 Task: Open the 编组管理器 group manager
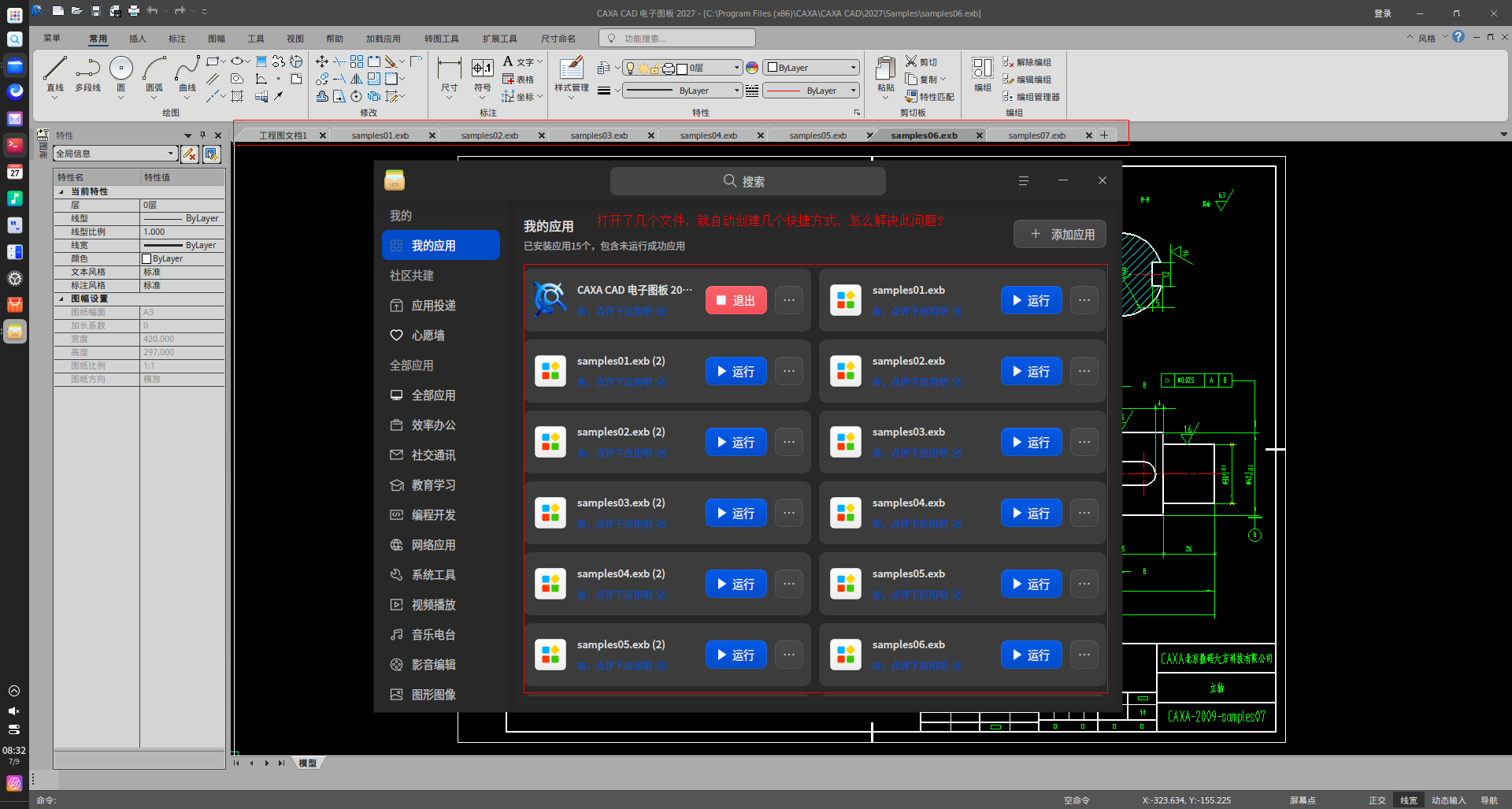(1031, 96)
